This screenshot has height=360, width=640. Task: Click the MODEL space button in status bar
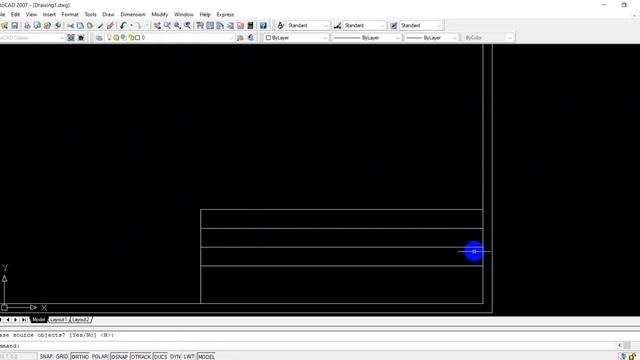point(206,356)
